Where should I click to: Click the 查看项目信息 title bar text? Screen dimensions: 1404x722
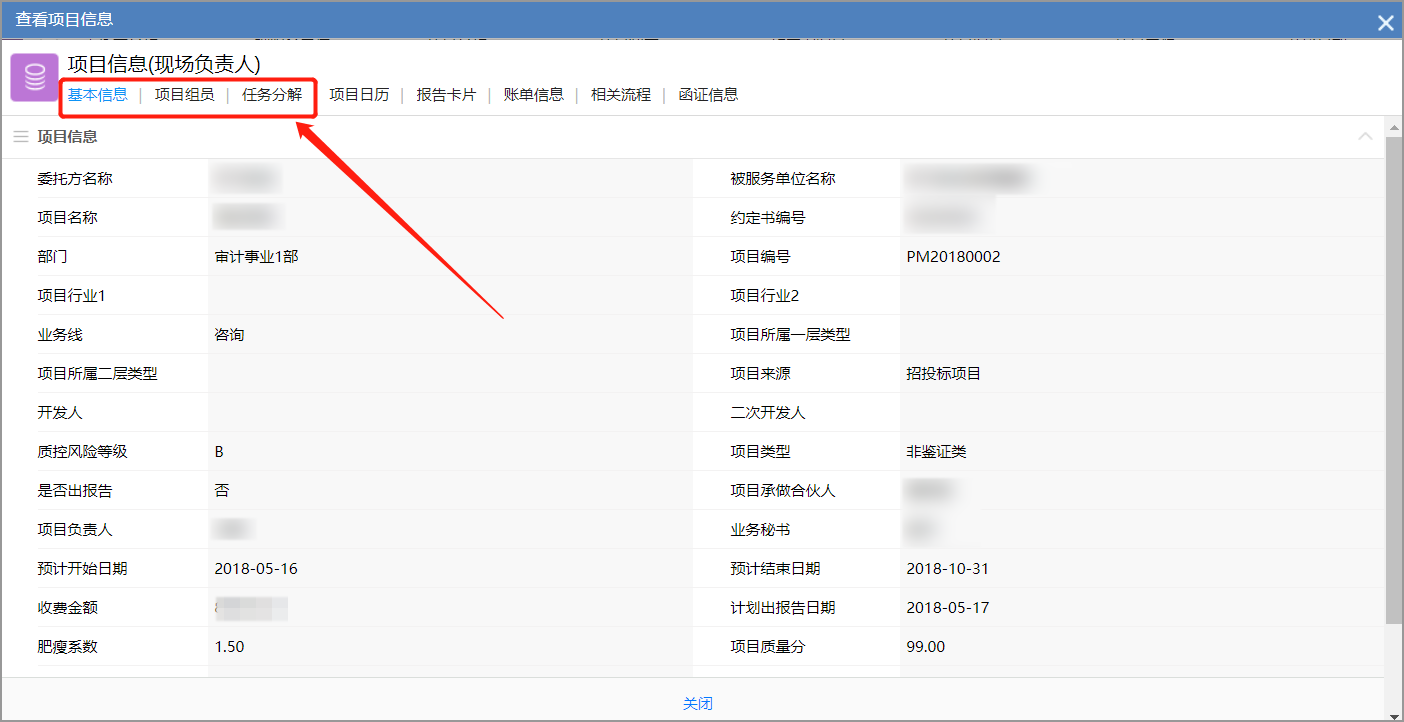pos(64,19)
